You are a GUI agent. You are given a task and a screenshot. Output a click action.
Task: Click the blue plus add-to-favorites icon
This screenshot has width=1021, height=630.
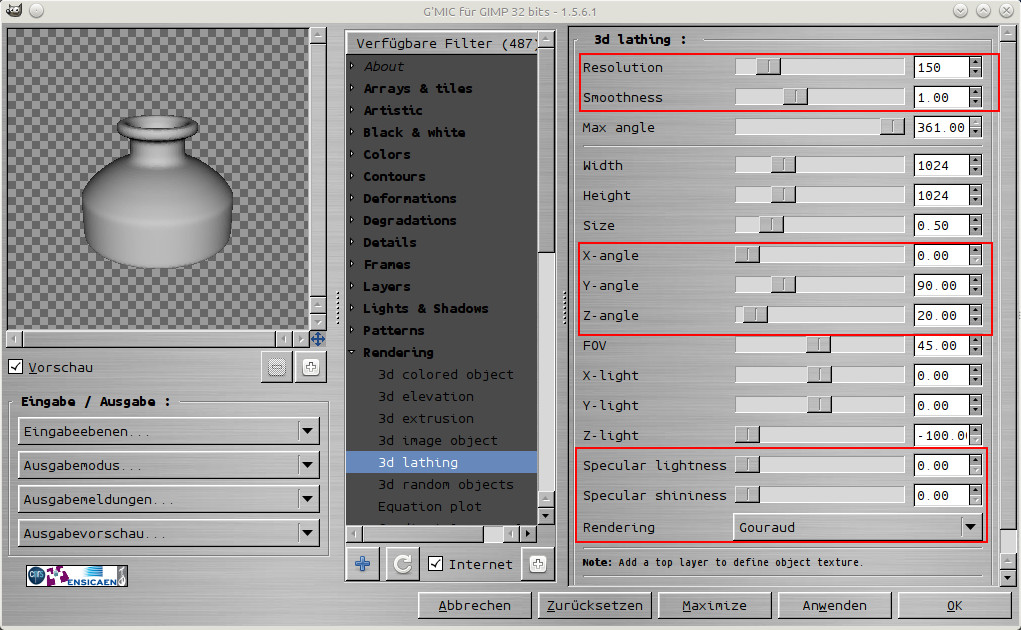click(x=362, y=564)
